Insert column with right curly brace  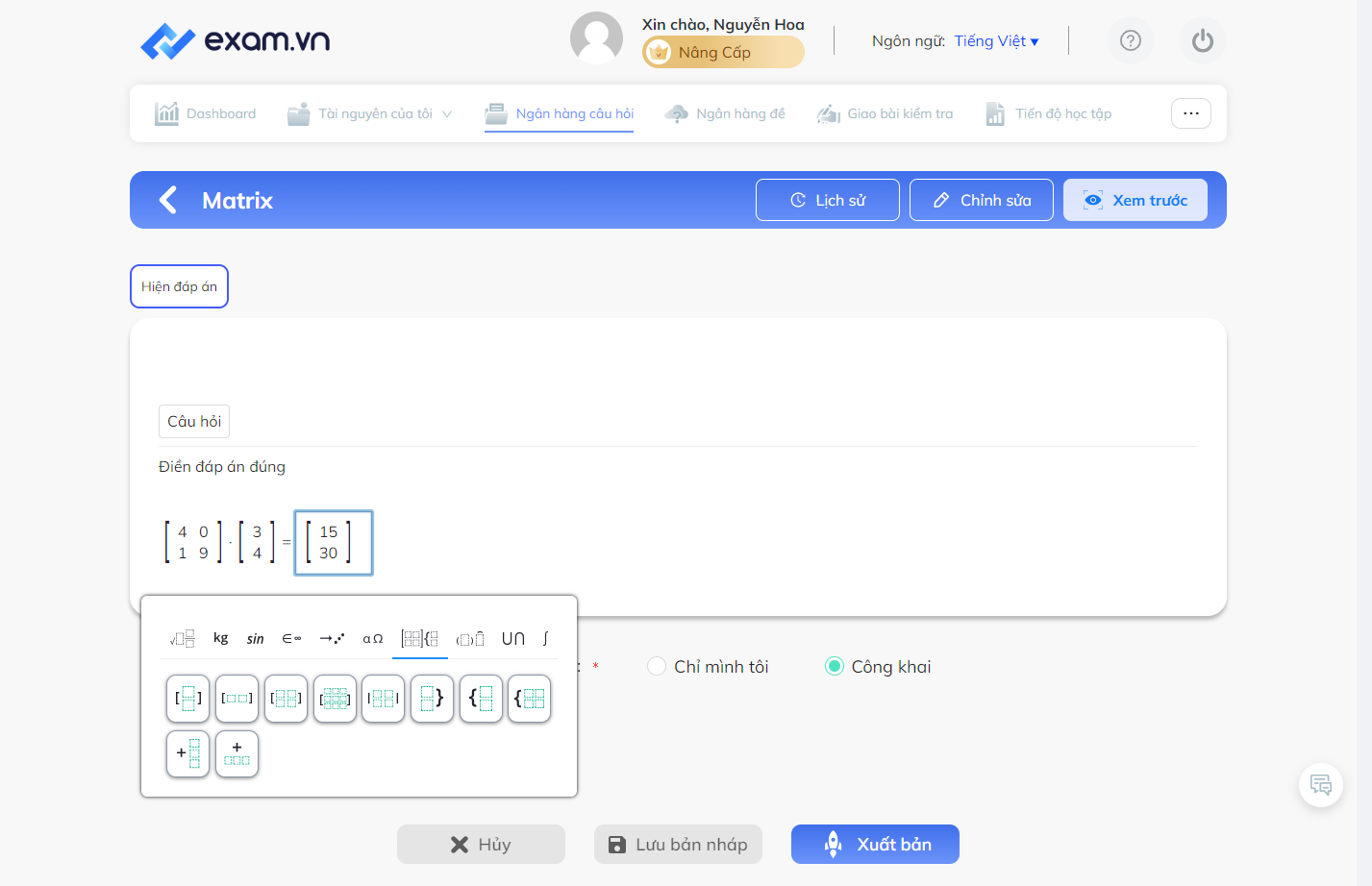(432, 699)
